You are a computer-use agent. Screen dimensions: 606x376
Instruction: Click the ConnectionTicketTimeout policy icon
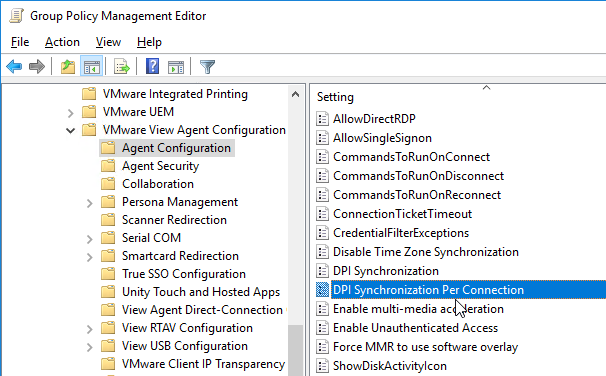tap(322, 214)
